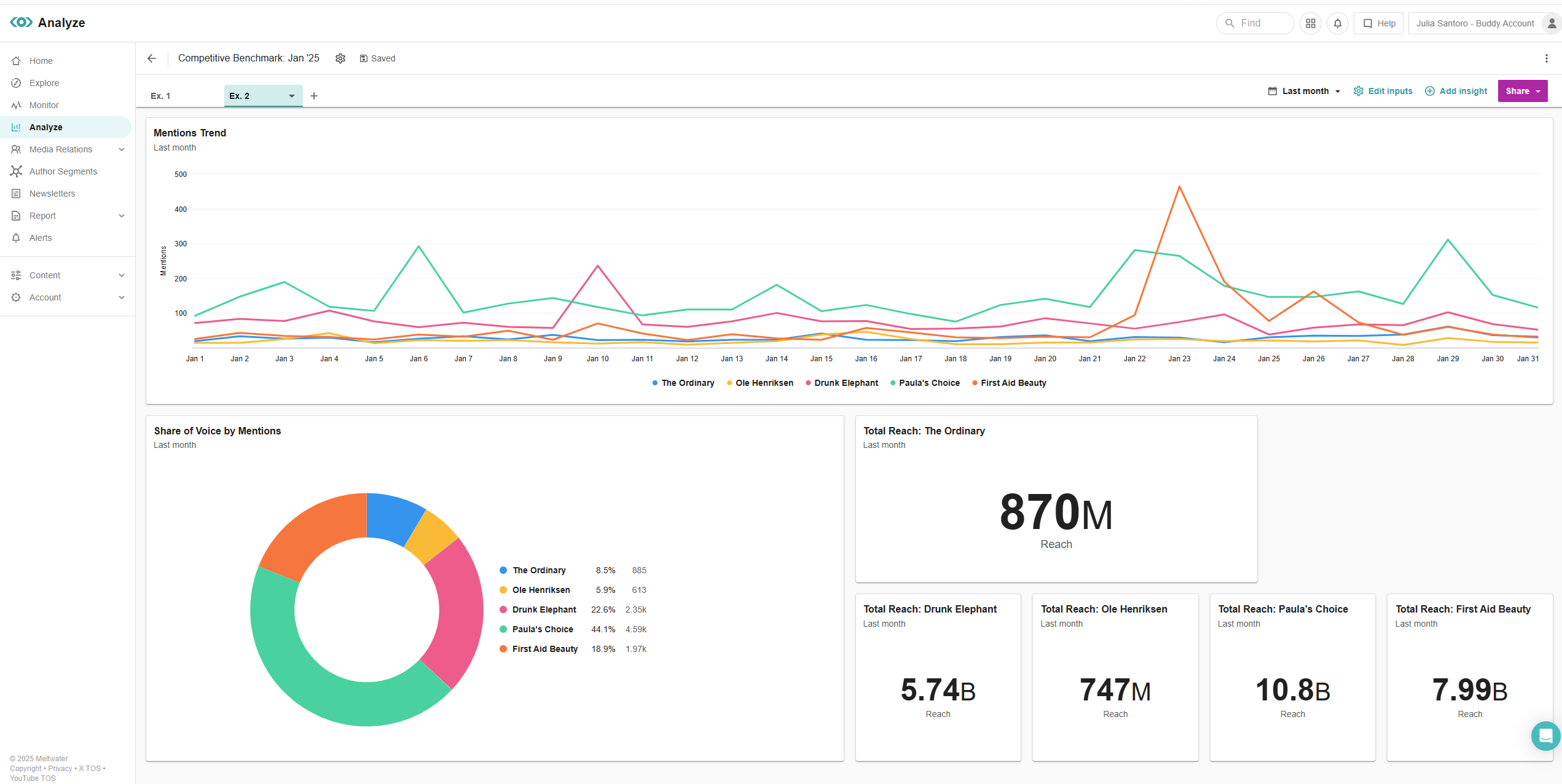Viewport: 1562px width, 784px height.
Task: Click the Help button
Action: tap(1379, 23)
